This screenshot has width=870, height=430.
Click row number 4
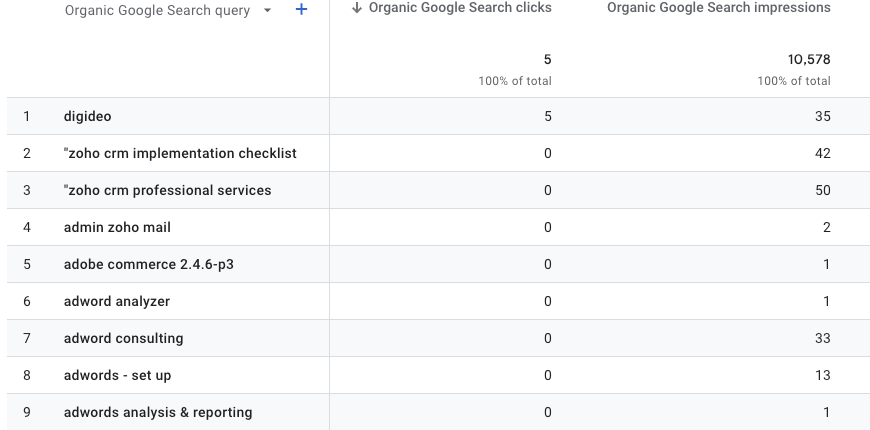tap(27, 227)
